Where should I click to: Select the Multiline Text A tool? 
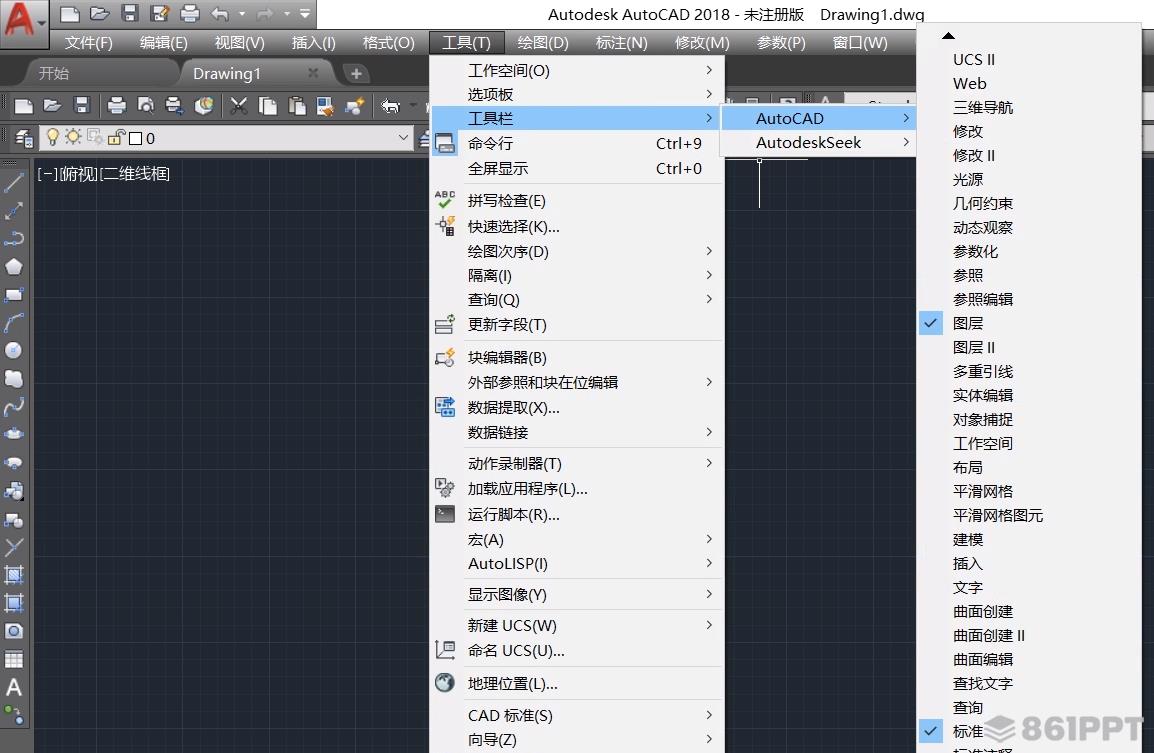(x=14, y=687)
